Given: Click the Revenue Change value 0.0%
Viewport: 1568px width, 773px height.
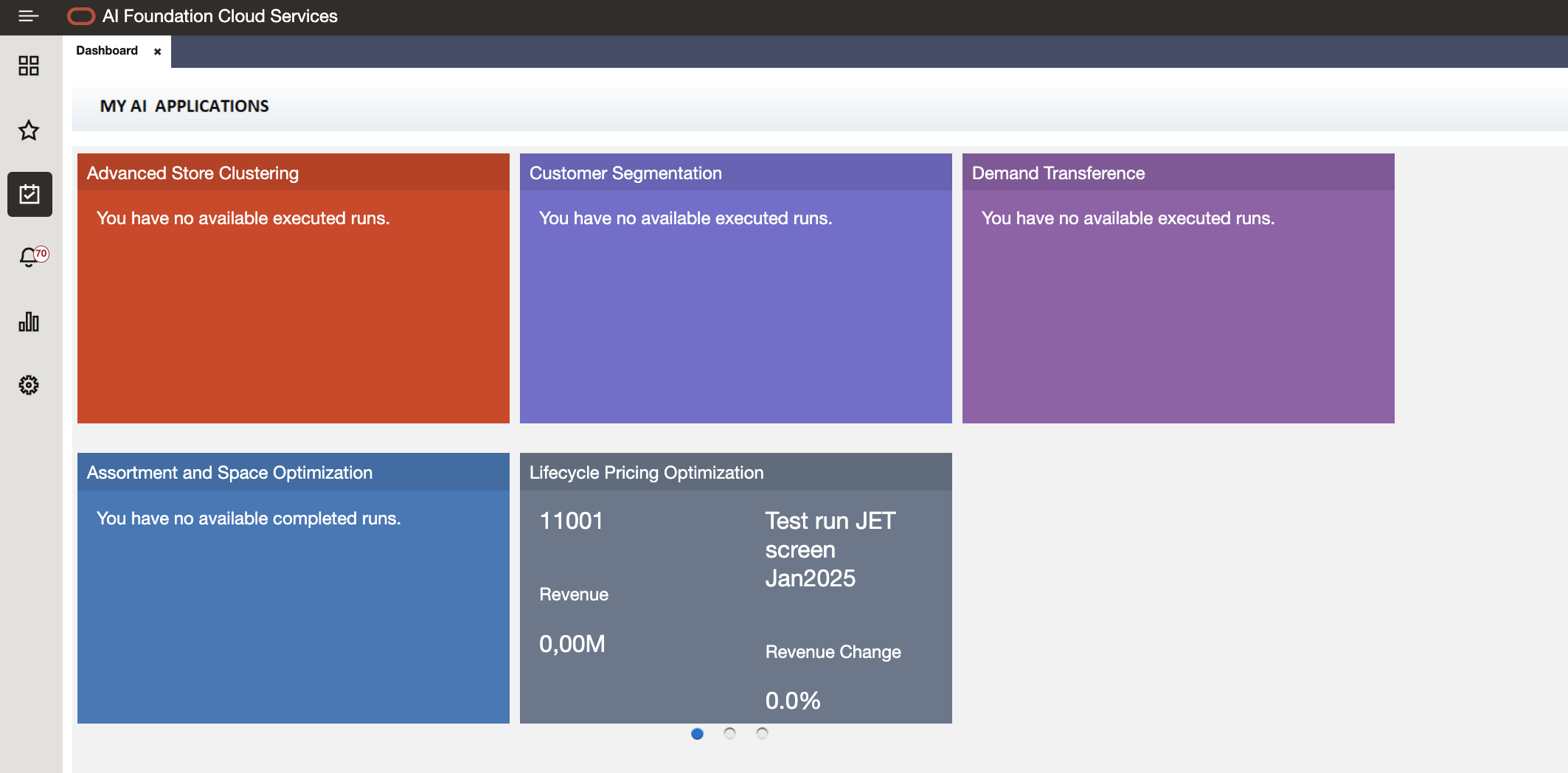Looking at the screenshot, I should point(793,701).
